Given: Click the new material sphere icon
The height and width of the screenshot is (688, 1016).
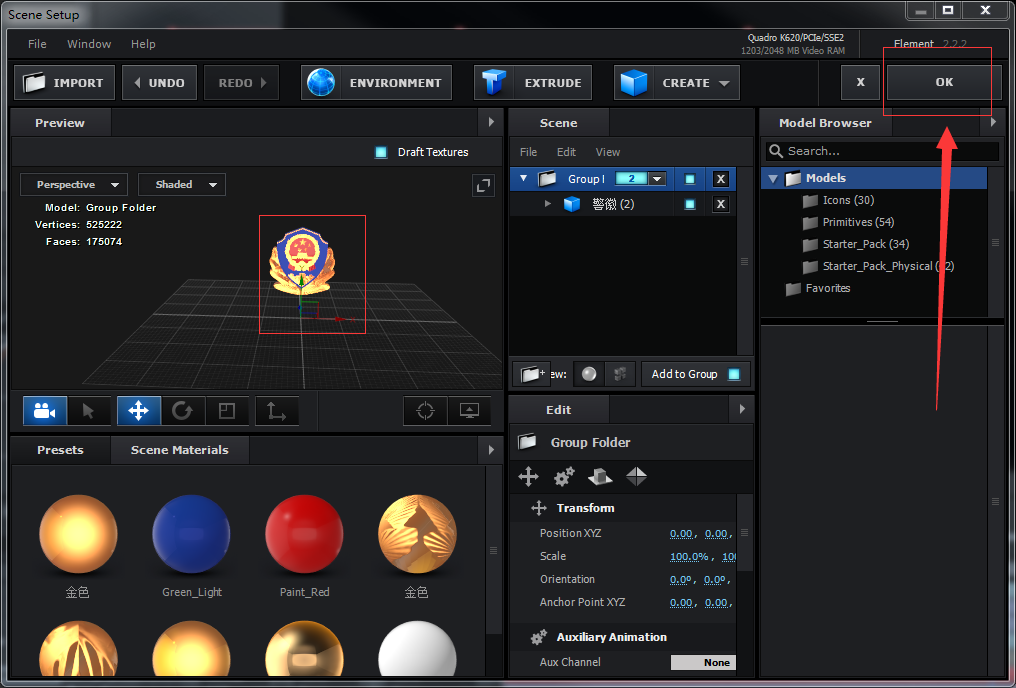Looking at the screenshot, I should [x=589, y=374].
